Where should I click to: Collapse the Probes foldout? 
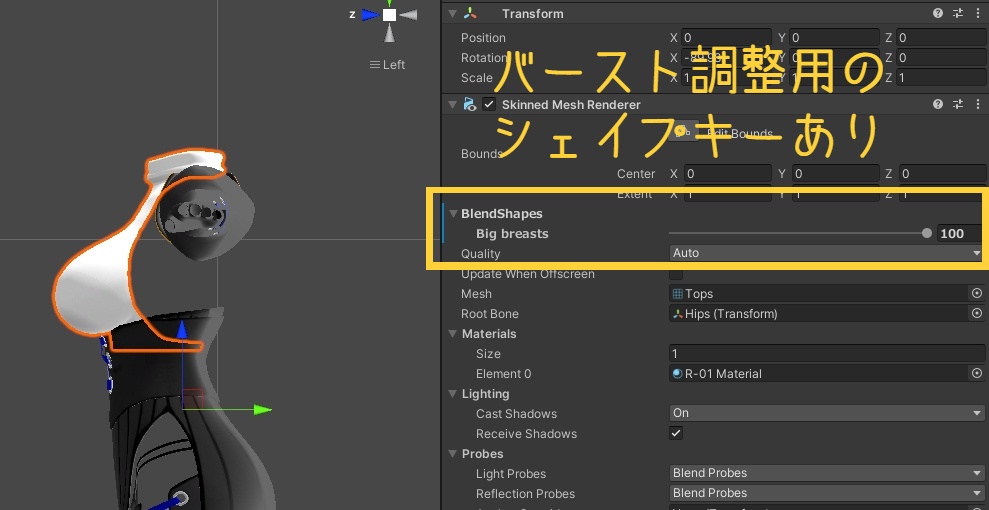coord(453,453)
